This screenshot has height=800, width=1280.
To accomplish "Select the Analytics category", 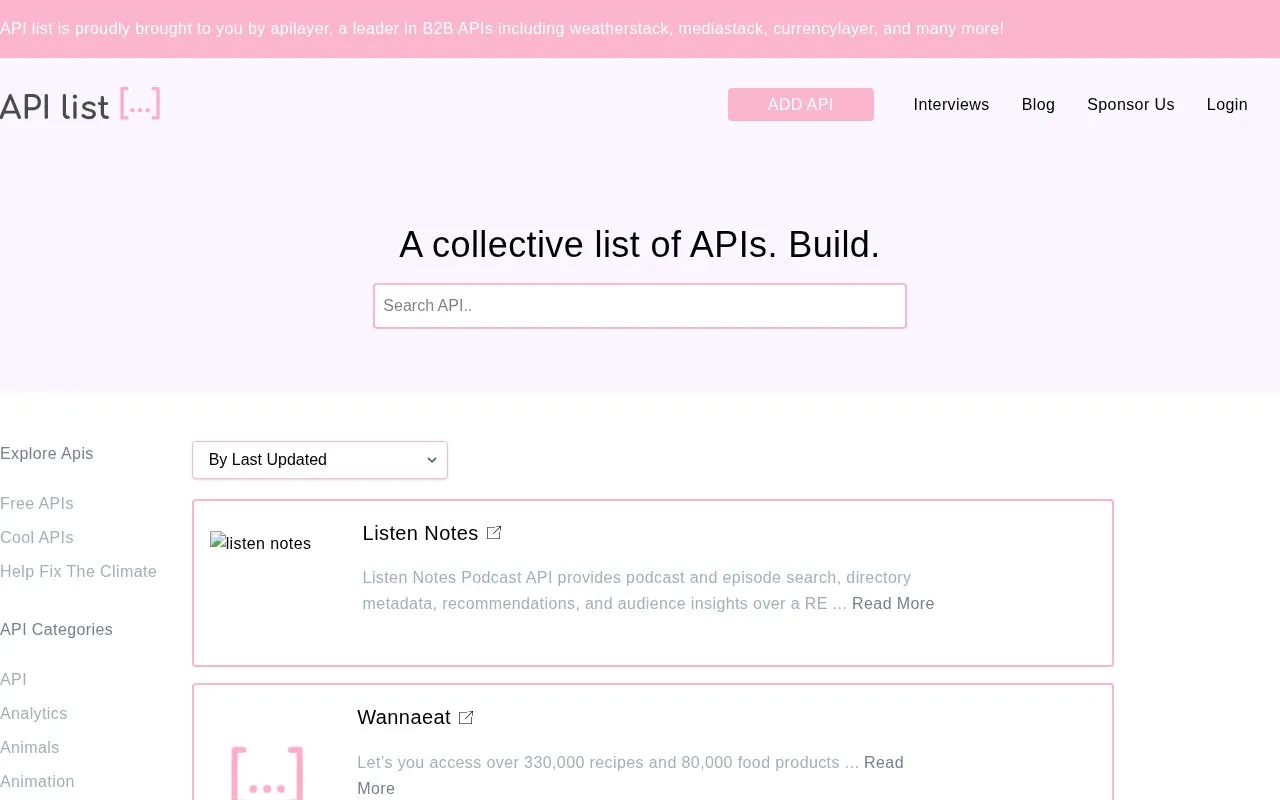I will (x=34, y=713).
